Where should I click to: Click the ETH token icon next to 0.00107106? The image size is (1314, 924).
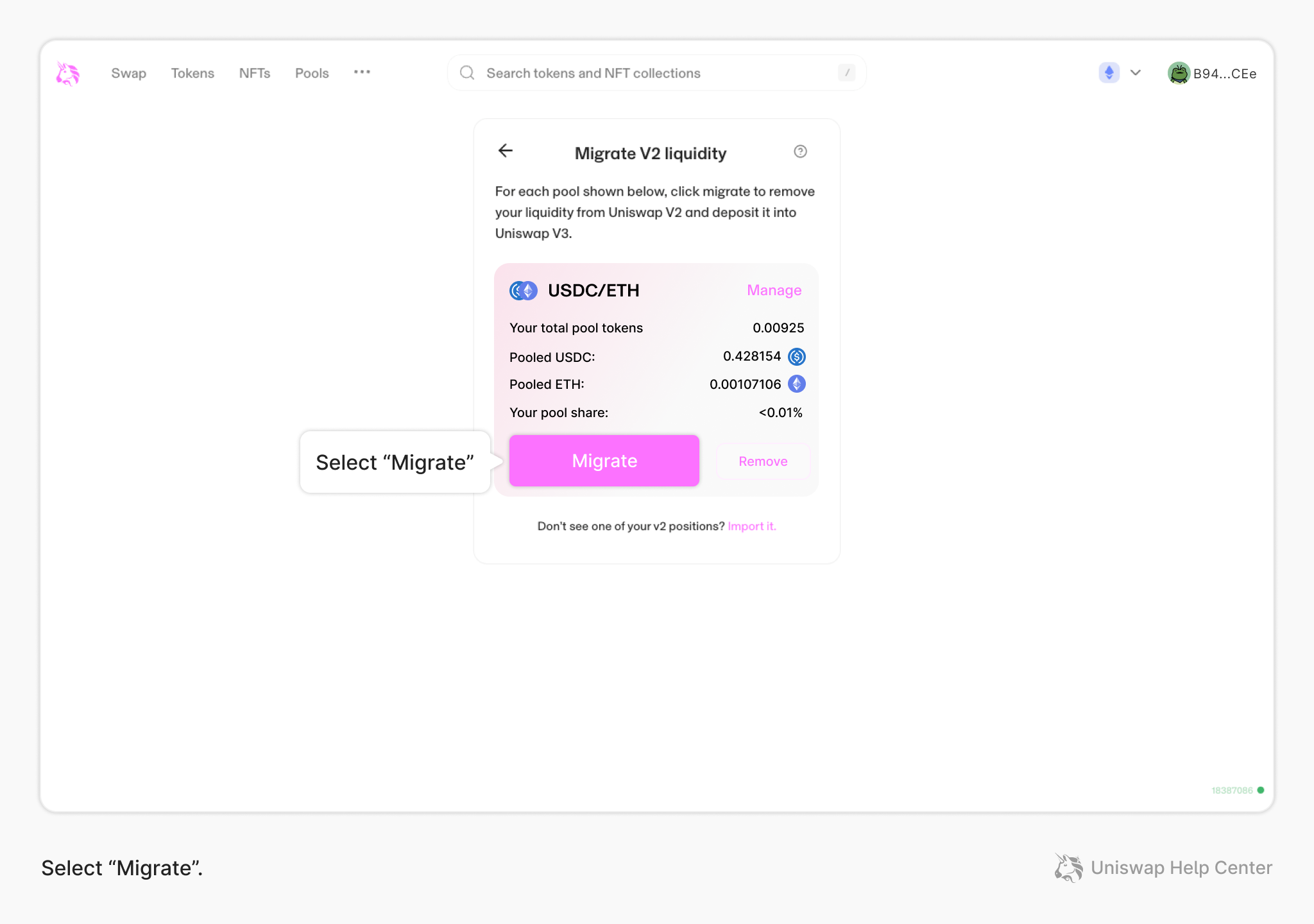[797, 384]
